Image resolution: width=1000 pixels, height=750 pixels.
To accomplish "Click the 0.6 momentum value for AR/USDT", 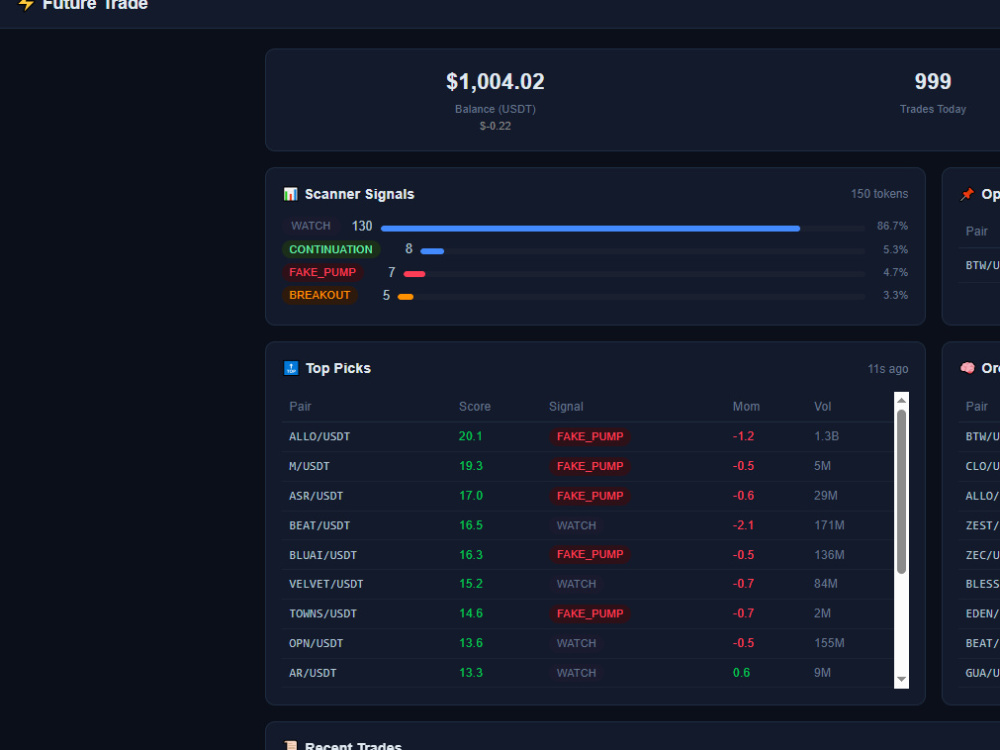I will 741,673.
